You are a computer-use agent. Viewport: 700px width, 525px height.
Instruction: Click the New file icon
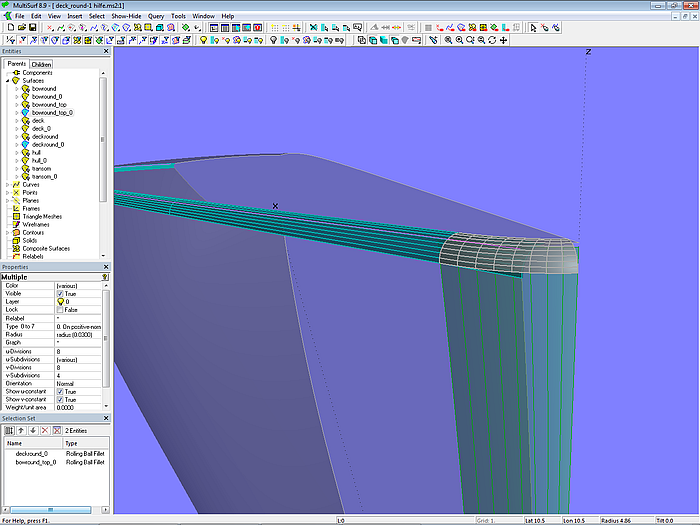(x=10, y=27)
